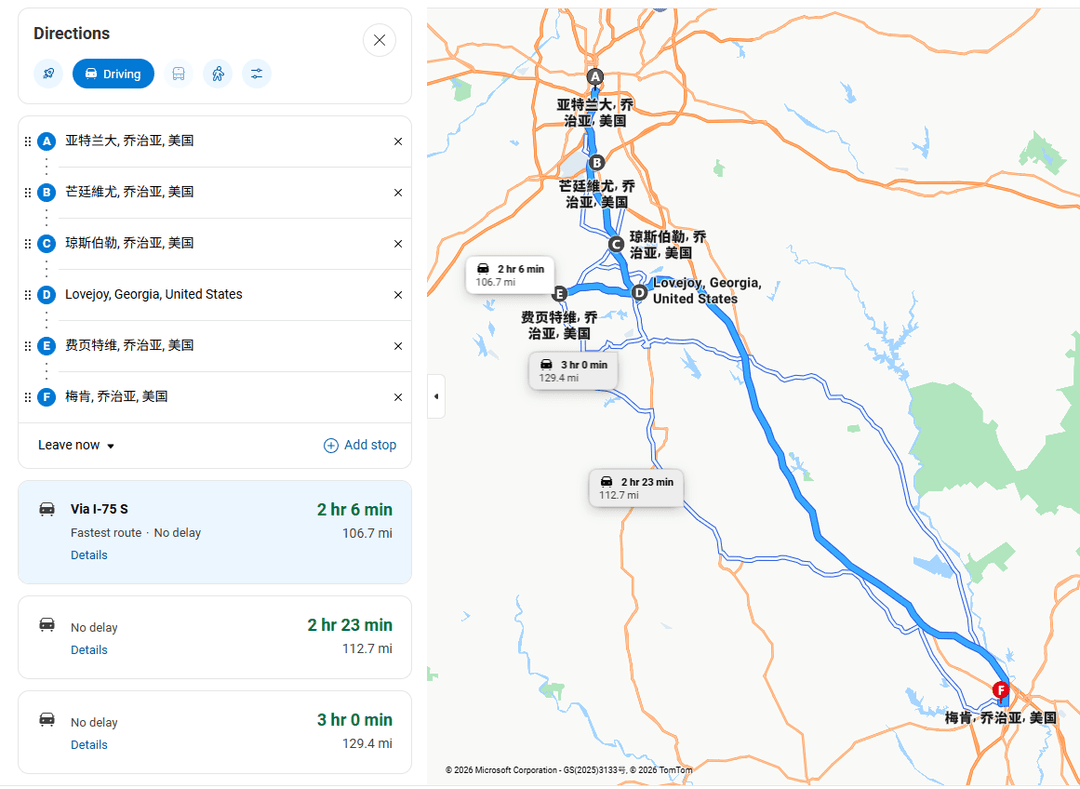Viewport: 1080px width, 789px height.
Task: Remove stop B 芒廷维尤
Action: pos(398,193)
